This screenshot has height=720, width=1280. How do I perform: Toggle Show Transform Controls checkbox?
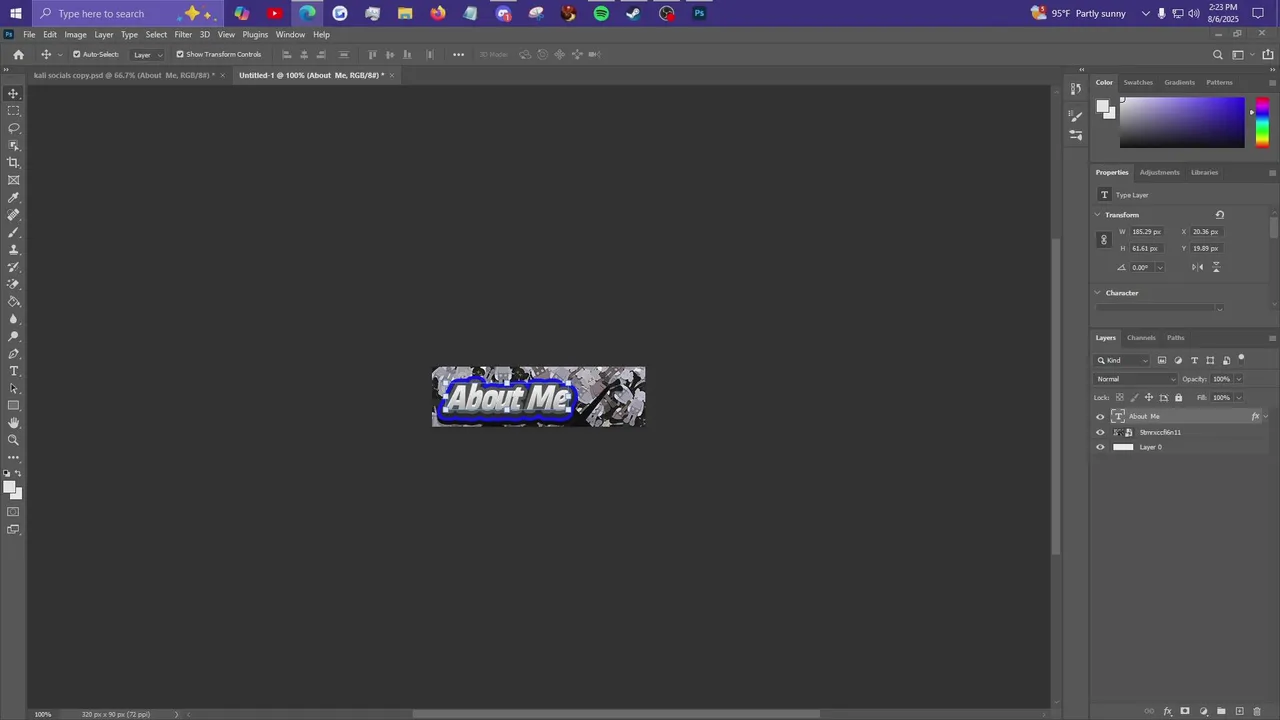click(180, 54)
